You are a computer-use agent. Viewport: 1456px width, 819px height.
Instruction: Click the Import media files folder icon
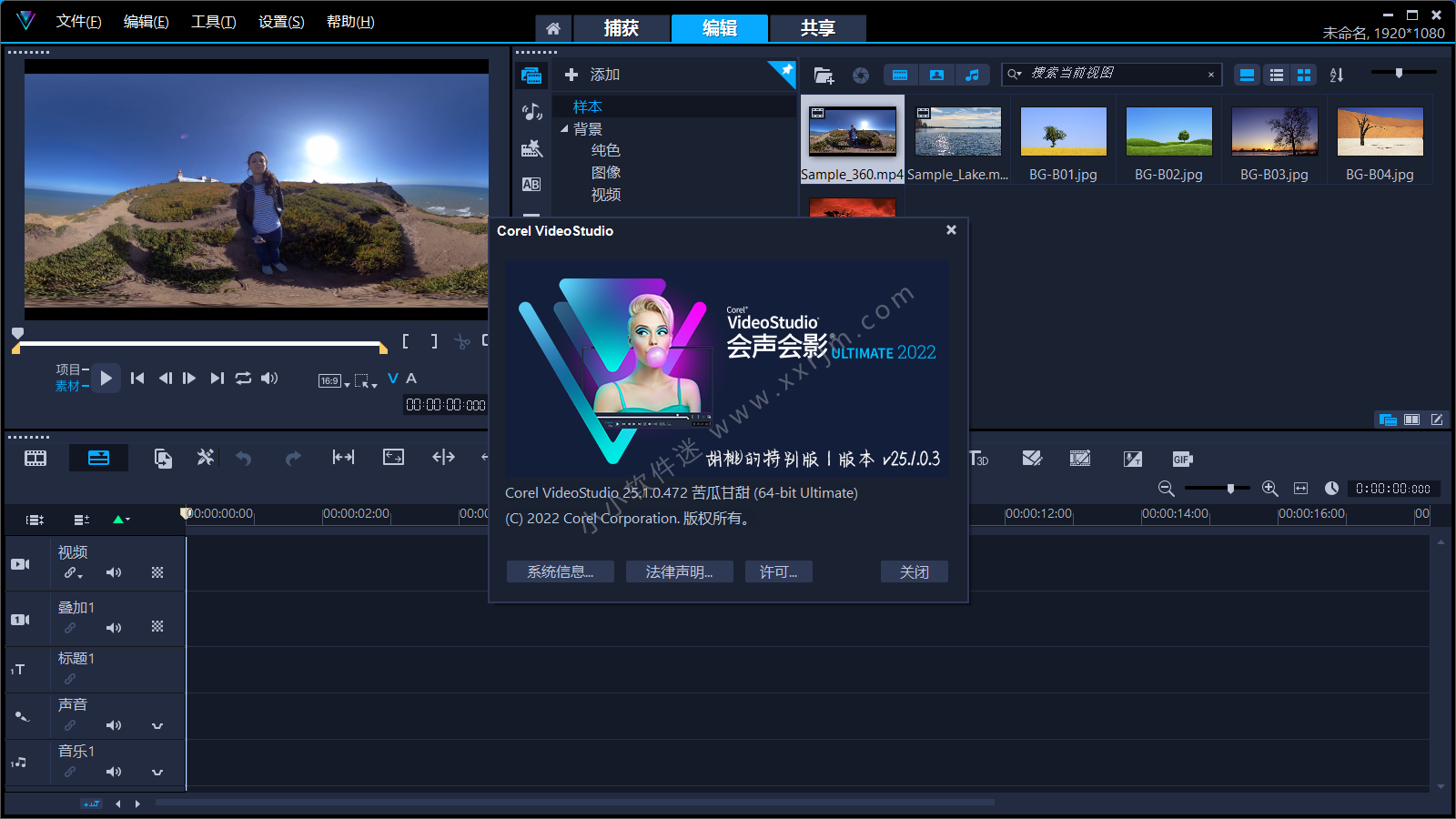coord(824,76)
